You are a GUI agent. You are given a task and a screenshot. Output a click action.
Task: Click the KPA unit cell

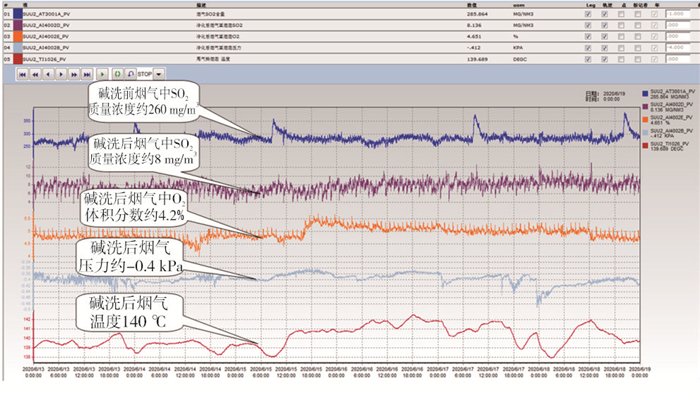coord(518,48)
